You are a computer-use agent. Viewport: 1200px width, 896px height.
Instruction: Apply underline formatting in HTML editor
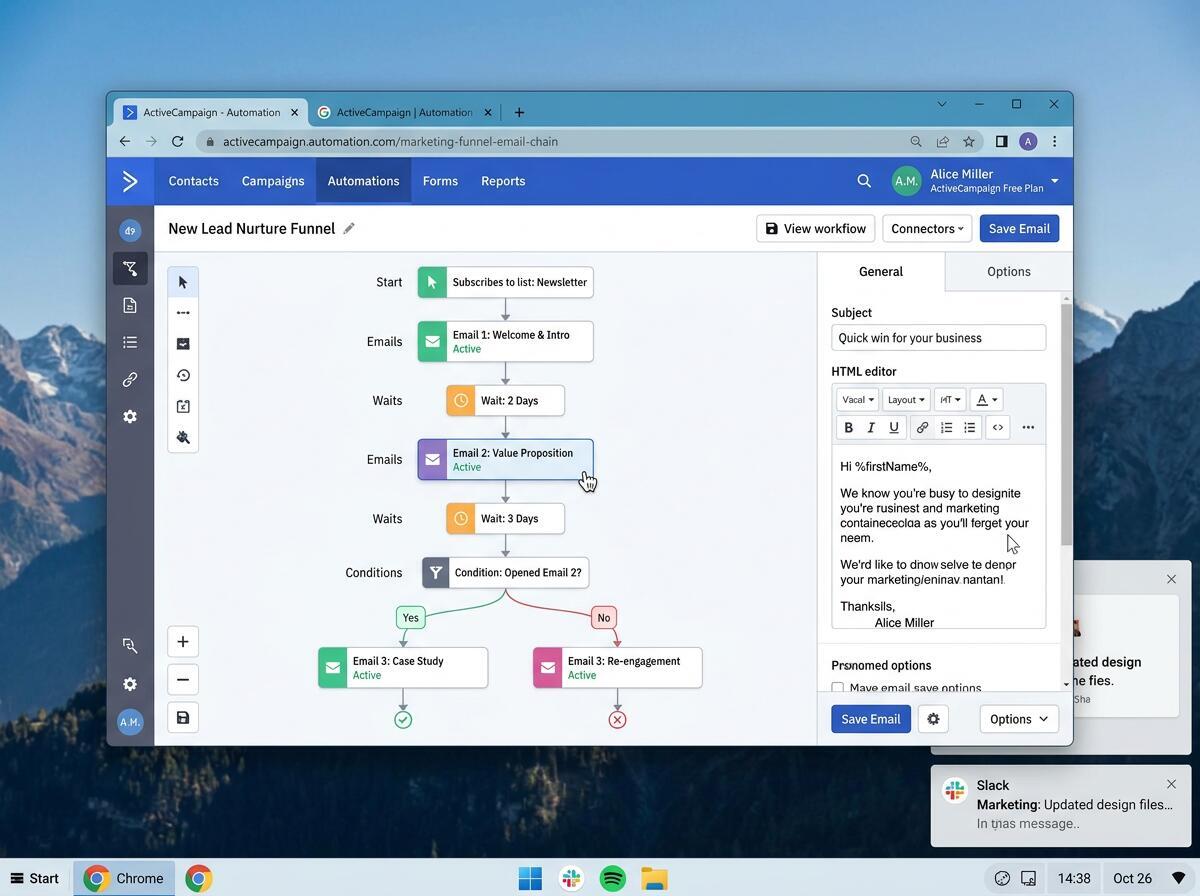pyautogui.click(x=894, y=428)
